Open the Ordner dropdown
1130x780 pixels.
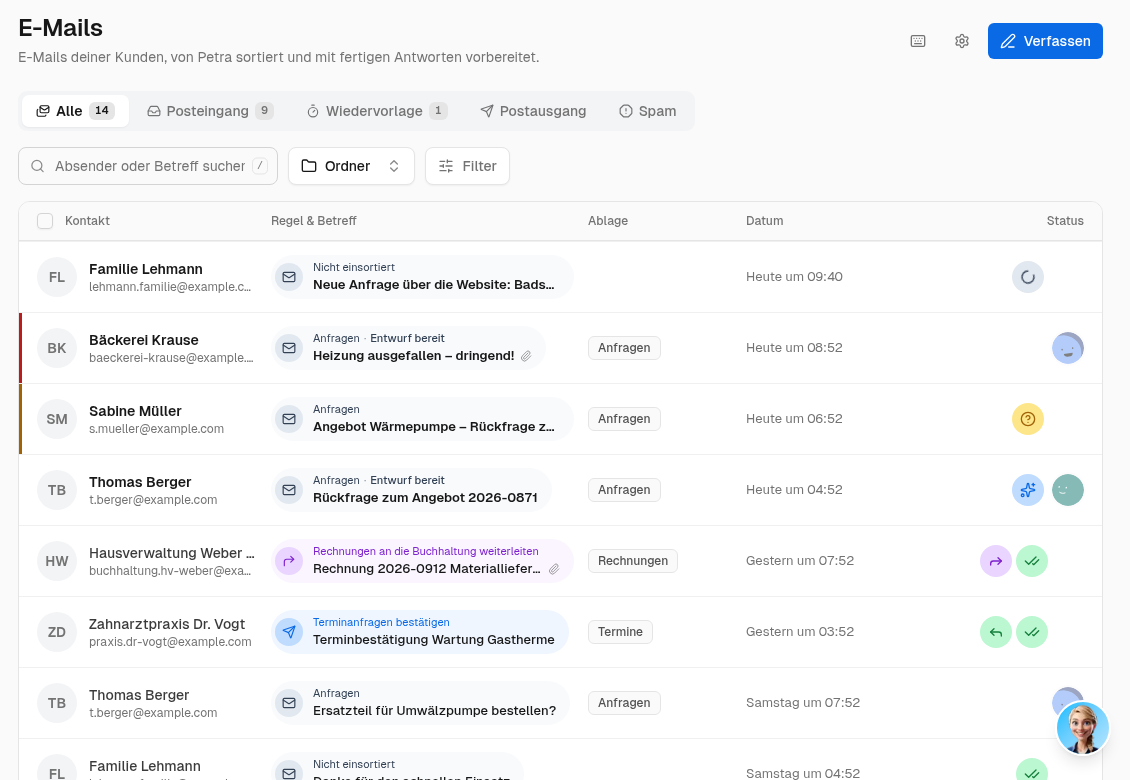351,167
